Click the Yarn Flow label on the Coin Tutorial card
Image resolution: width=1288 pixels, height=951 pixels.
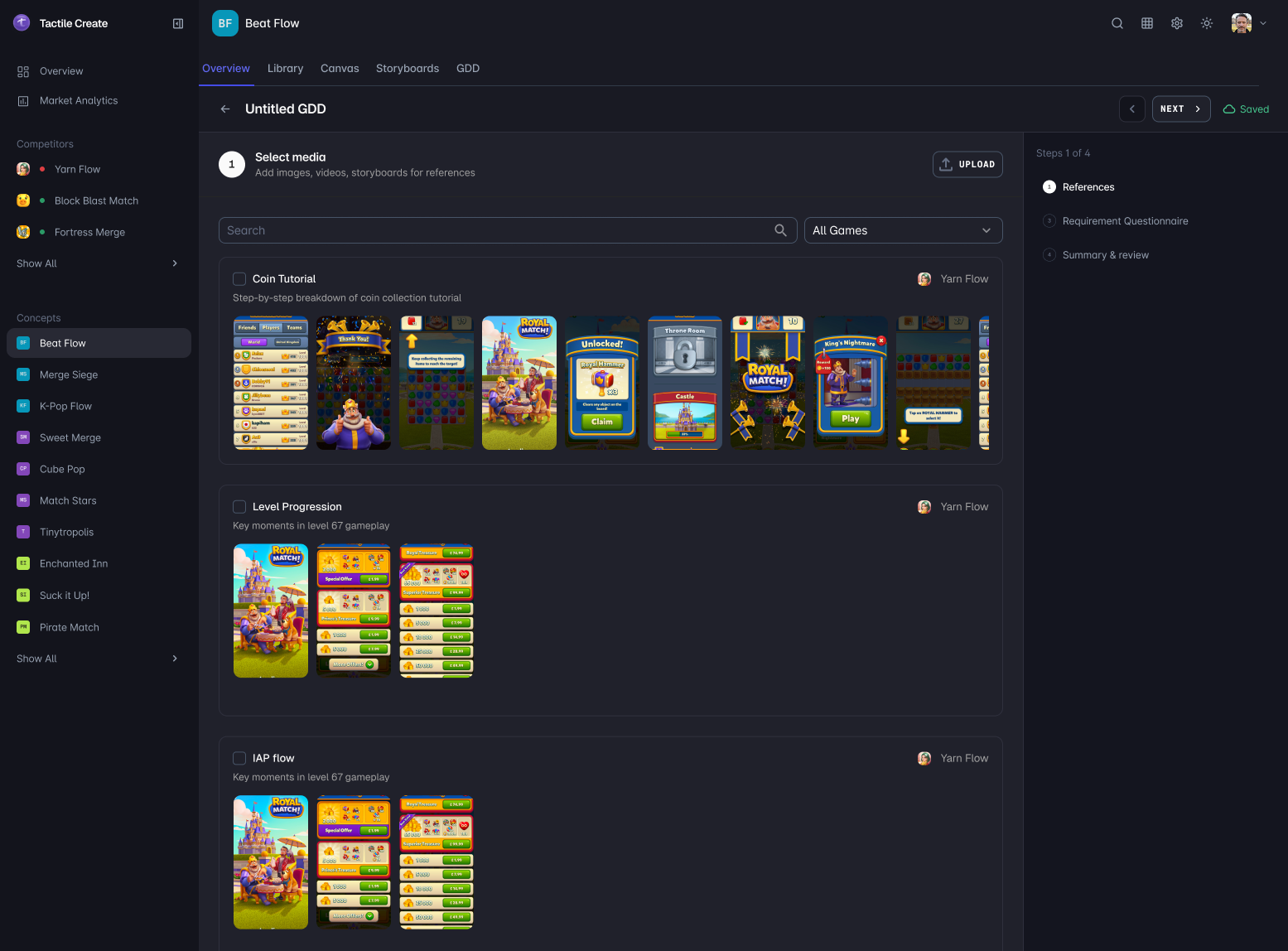(964, 279)
